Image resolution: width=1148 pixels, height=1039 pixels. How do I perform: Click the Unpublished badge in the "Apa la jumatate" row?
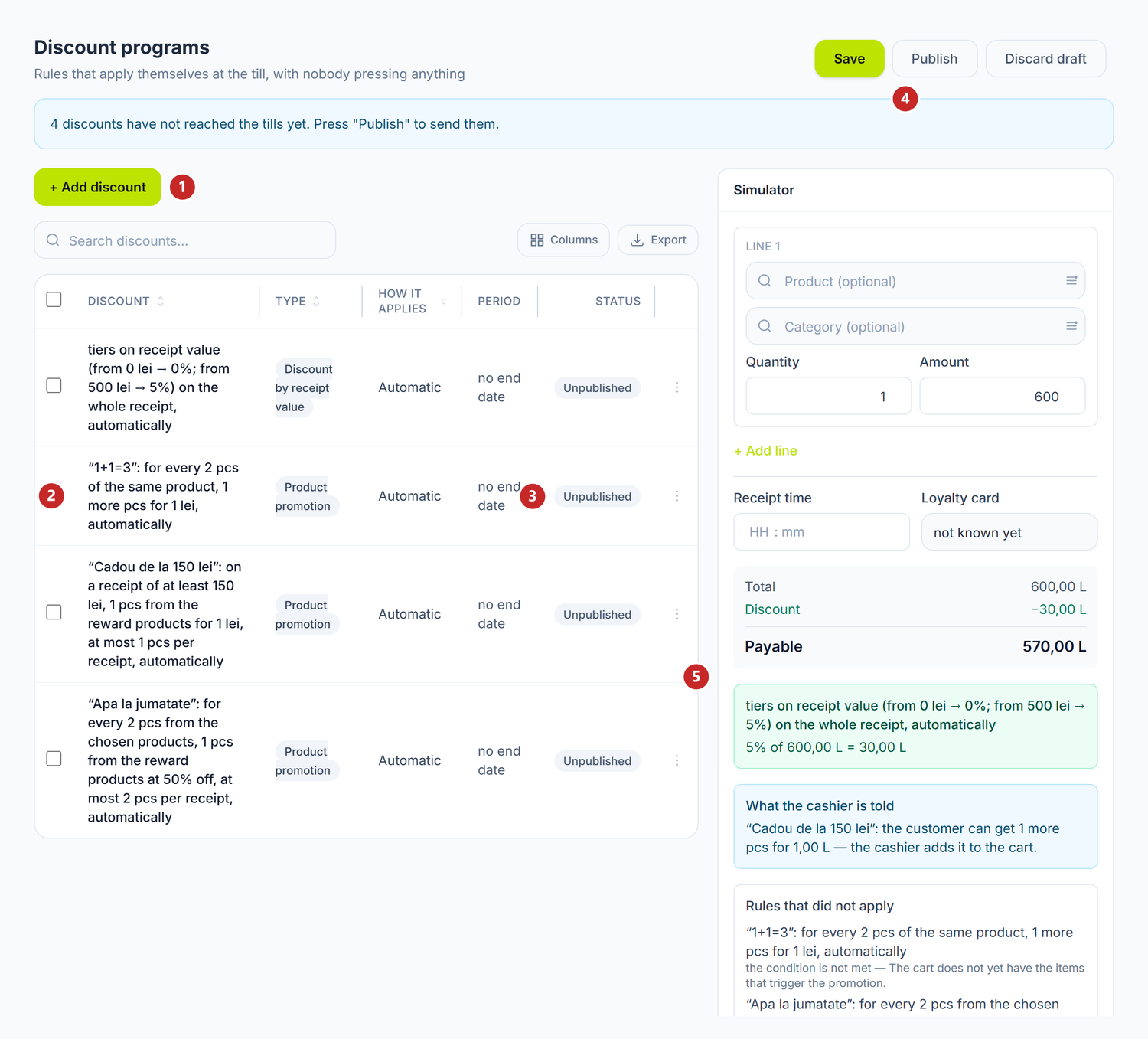[598, 761]
